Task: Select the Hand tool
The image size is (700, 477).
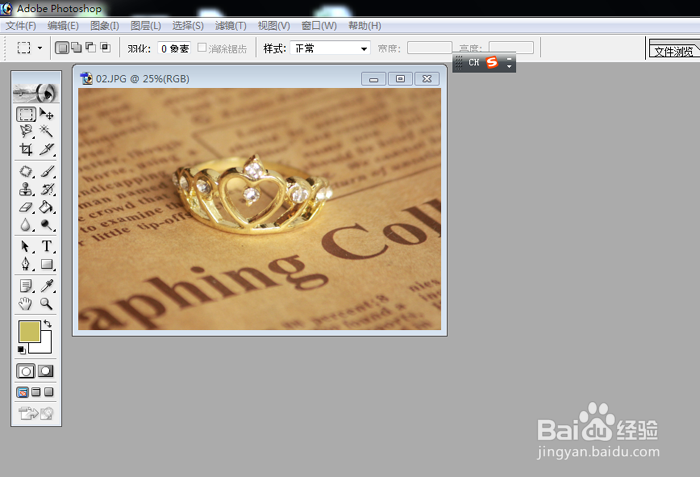Action: tap(26, 304)
